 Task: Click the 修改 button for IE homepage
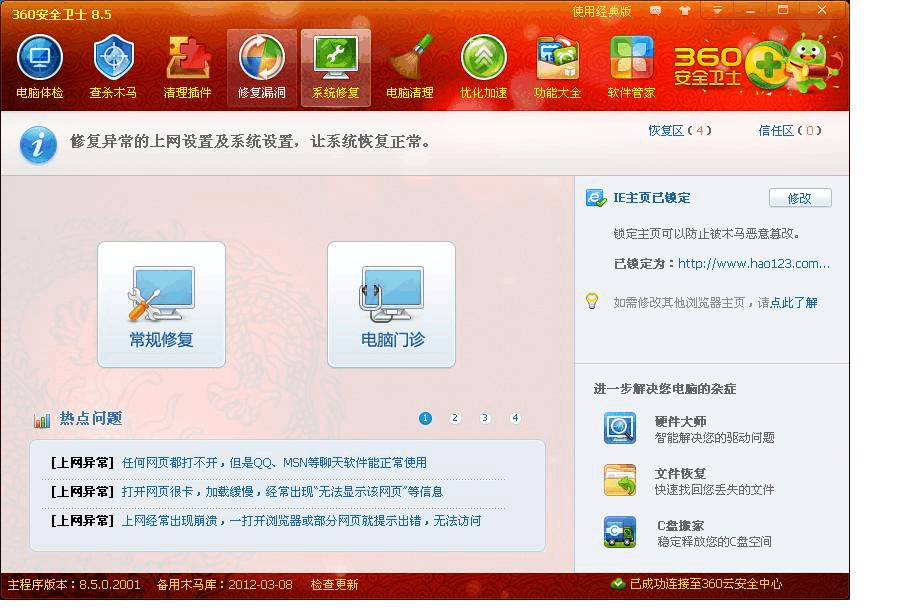pyautogui.click(x=800, y=198)
